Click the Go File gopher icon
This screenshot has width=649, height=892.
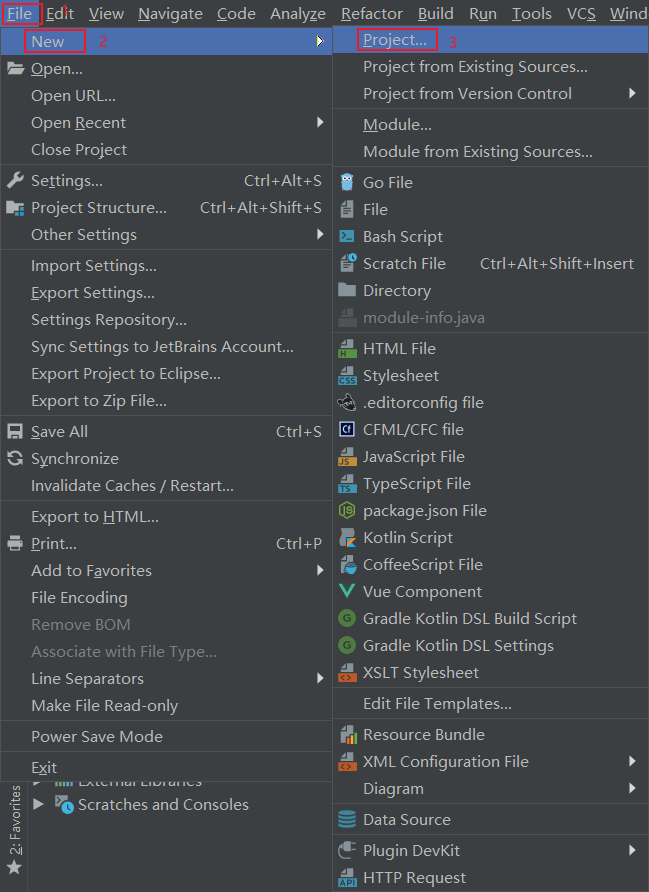[347, 183]
